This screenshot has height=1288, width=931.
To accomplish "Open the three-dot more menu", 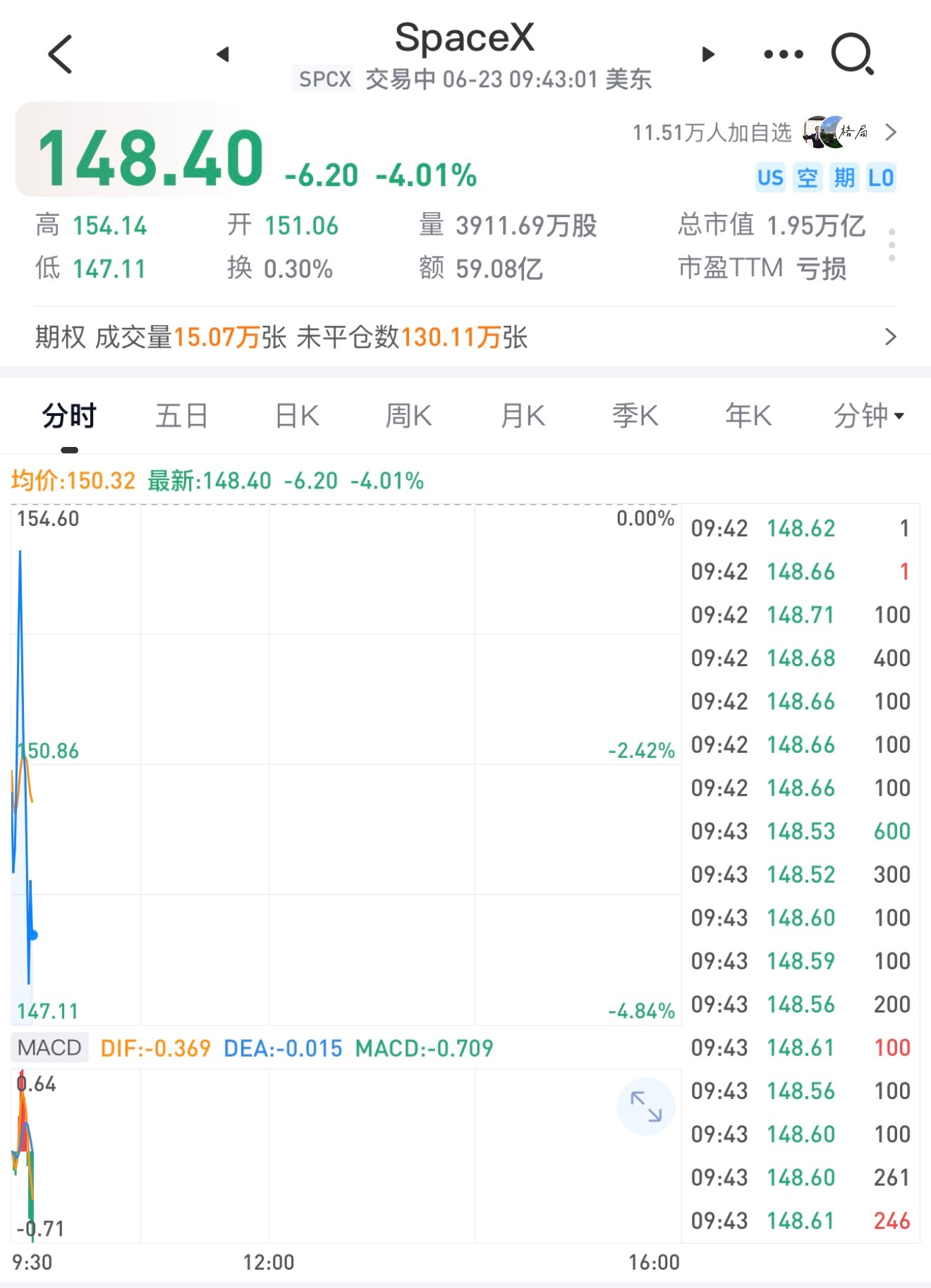I will tap(784, 54).
